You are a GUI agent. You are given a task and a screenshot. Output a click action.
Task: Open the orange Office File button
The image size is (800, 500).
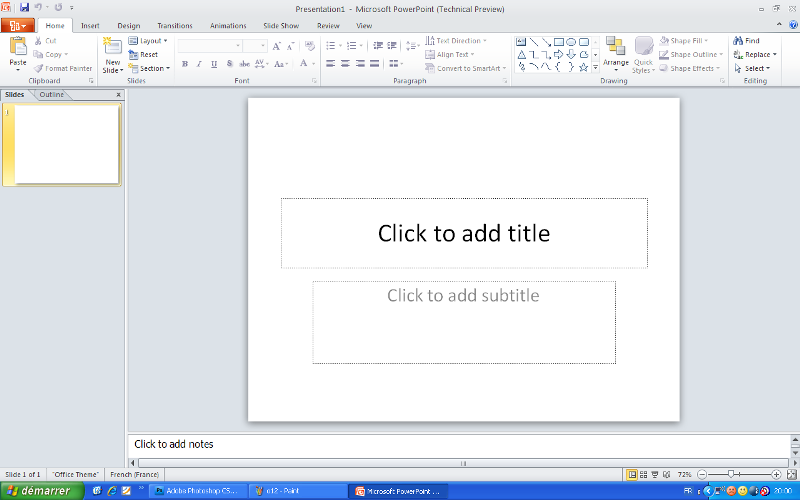click(18, 26)
